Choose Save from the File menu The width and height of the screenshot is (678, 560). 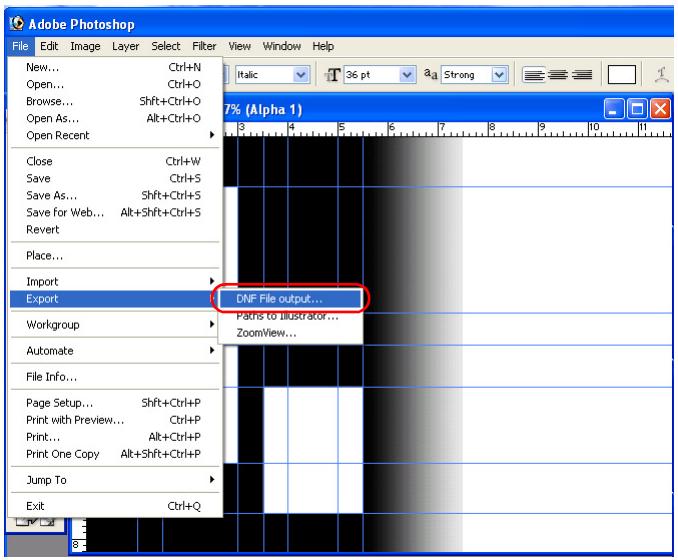(x=115, y=178)
